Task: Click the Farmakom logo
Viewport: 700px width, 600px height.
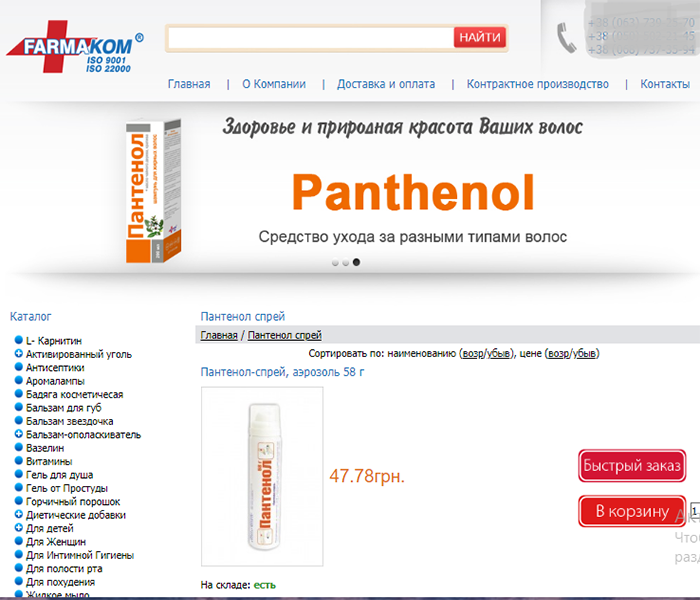Action: pyautogui.click(x=75, y=46)
